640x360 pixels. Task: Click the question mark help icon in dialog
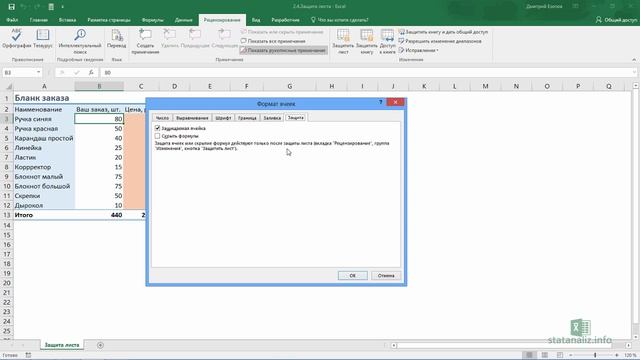(x=381, y=102)
